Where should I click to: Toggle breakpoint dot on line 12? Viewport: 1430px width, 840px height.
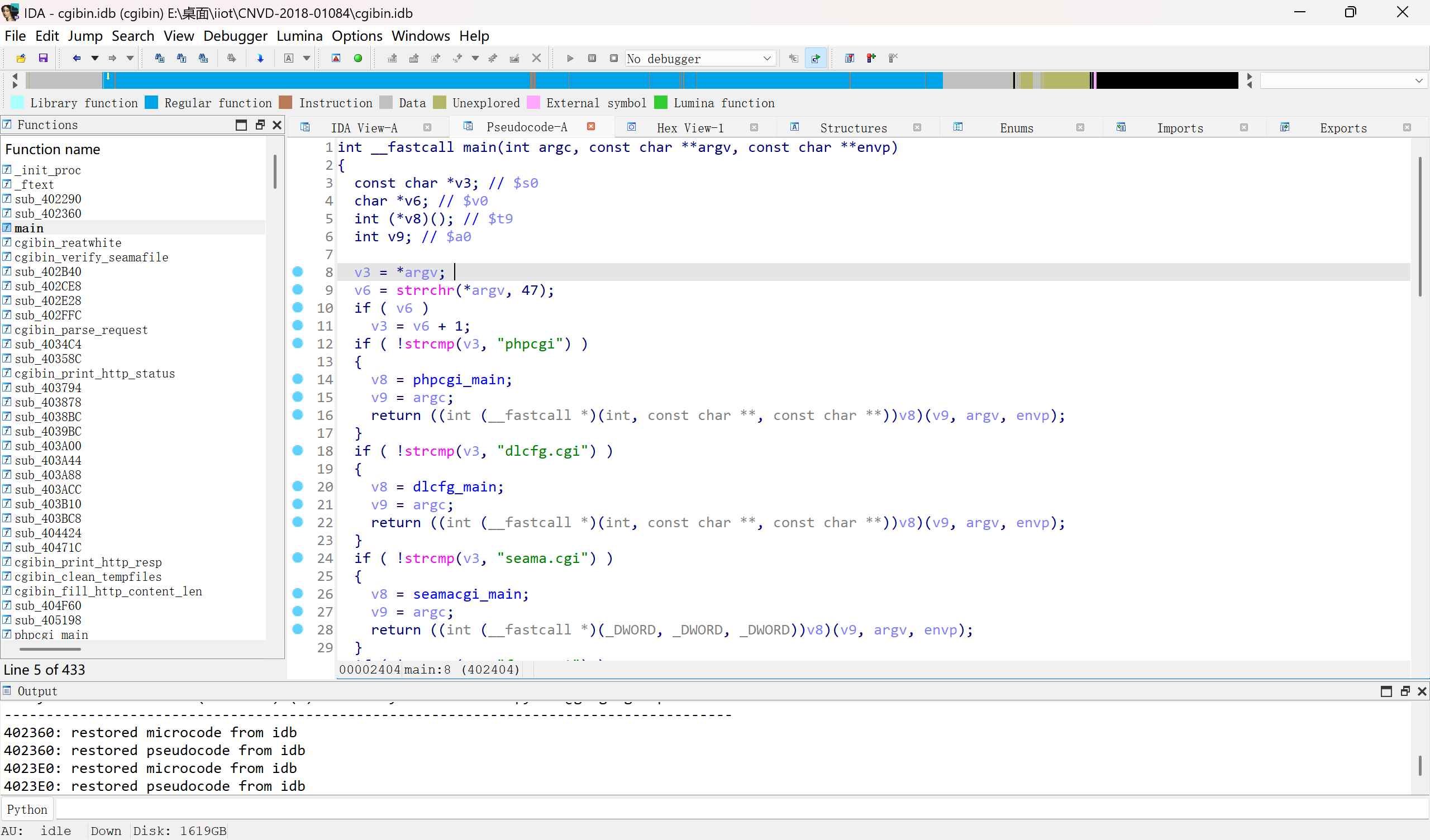(297, 343)
